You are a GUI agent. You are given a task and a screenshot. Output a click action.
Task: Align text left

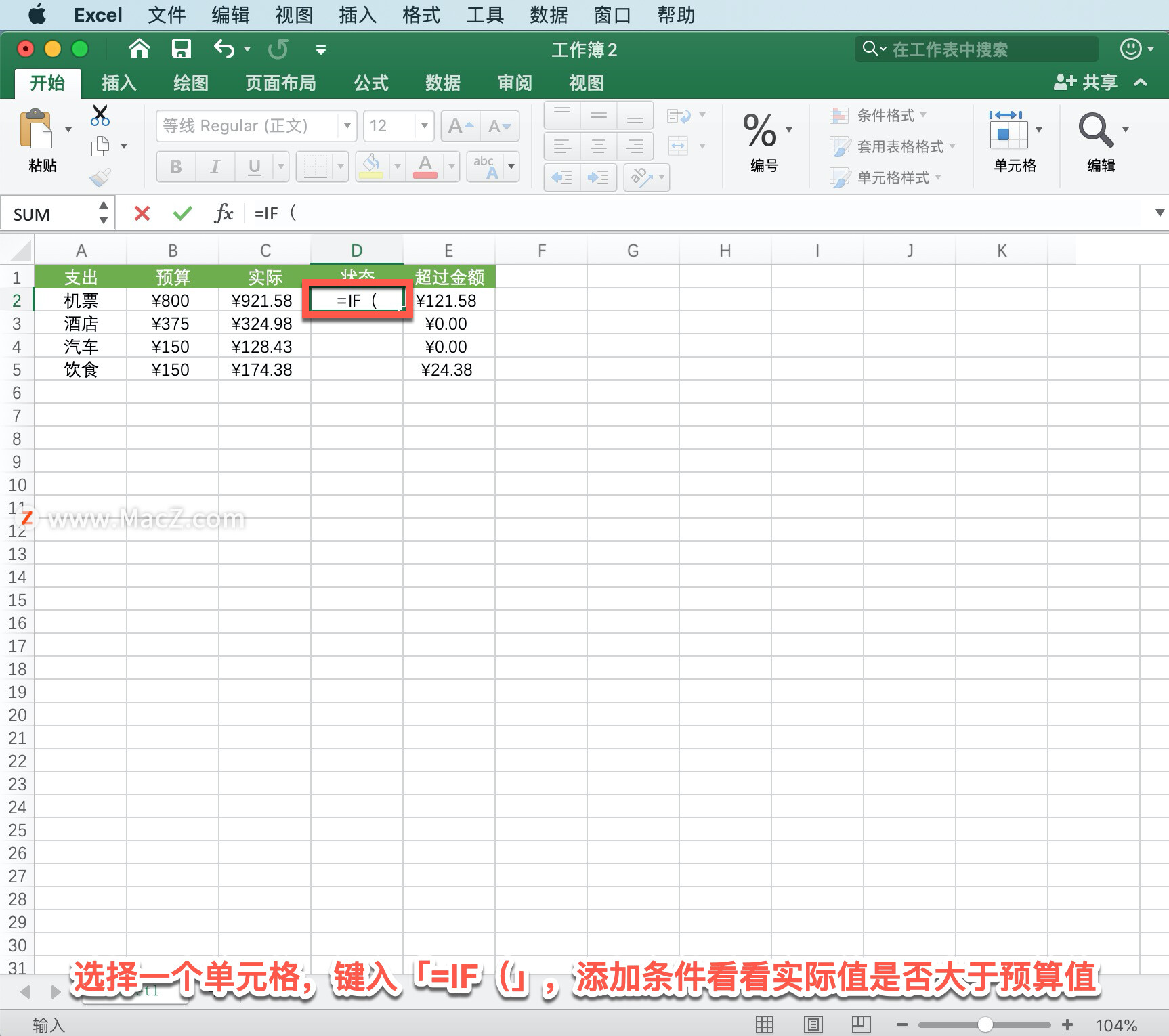pos(562,146)
